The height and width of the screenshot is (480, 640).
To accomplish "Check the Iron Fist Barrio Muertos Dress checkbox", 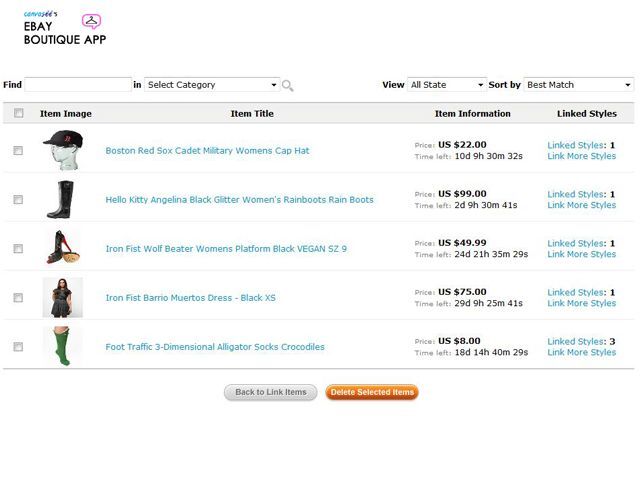I will [18, 298].
